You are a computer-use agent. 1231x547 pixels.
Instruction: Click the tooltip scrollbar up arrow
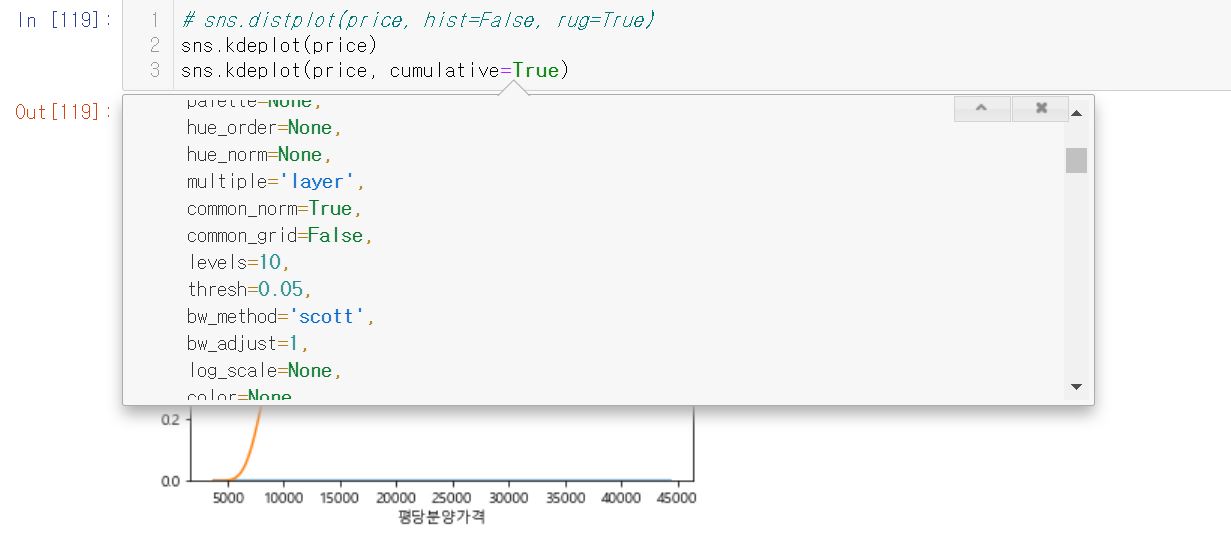(x=1076, y=113)
